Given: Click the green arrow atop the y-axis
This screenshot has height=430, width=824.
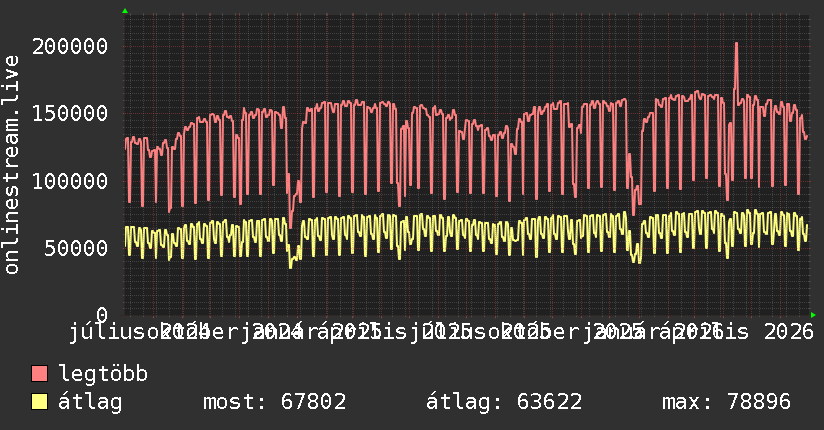Looking at the screenshot, I should (125, 11).
